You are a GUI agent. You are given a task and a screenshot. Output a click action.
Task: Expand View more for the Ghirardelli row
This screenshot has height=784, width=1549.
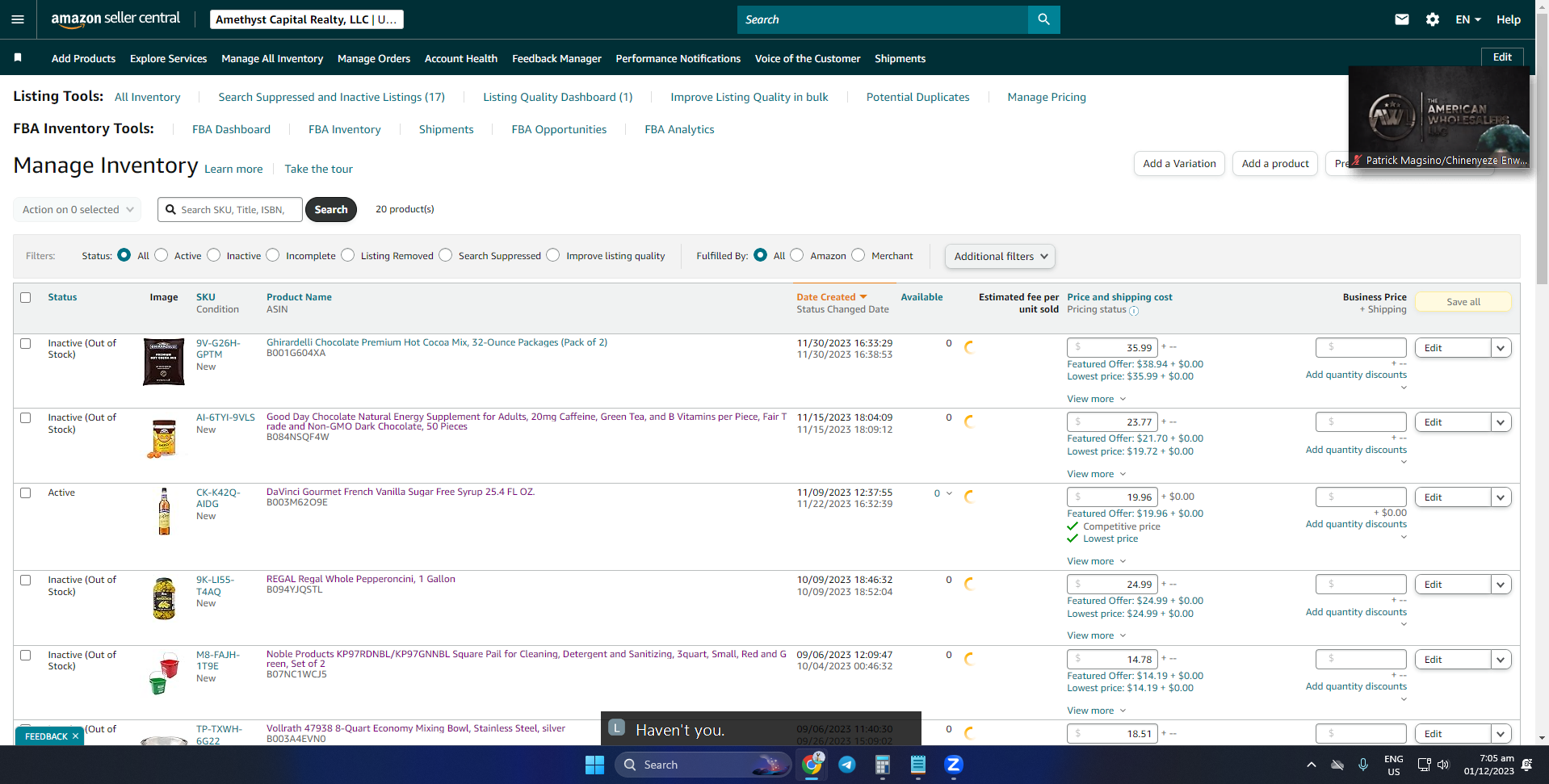pos(1096,399)
